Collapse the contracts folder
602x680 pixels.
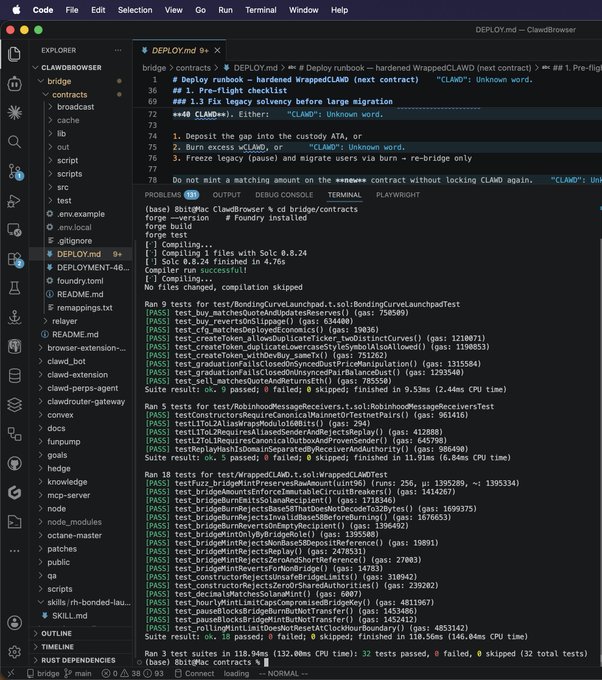[x=69, y=95]
